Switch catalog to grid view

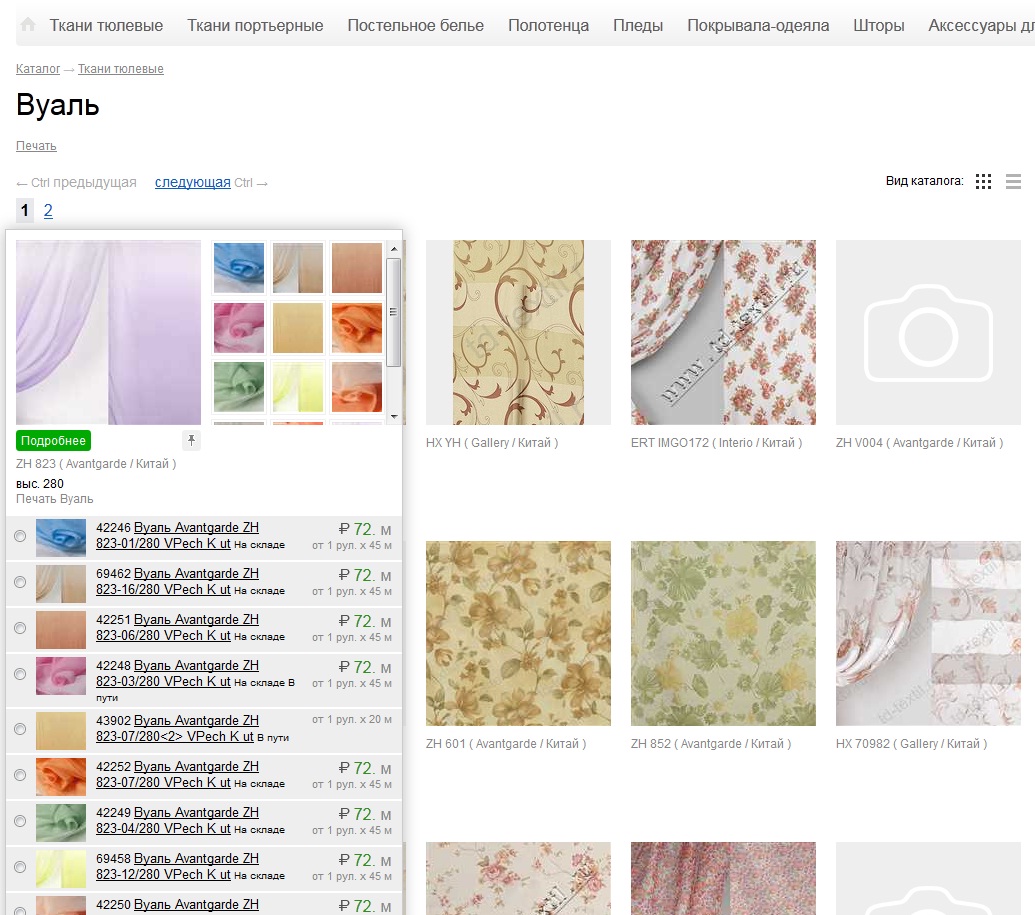click(x=983, y=182)
